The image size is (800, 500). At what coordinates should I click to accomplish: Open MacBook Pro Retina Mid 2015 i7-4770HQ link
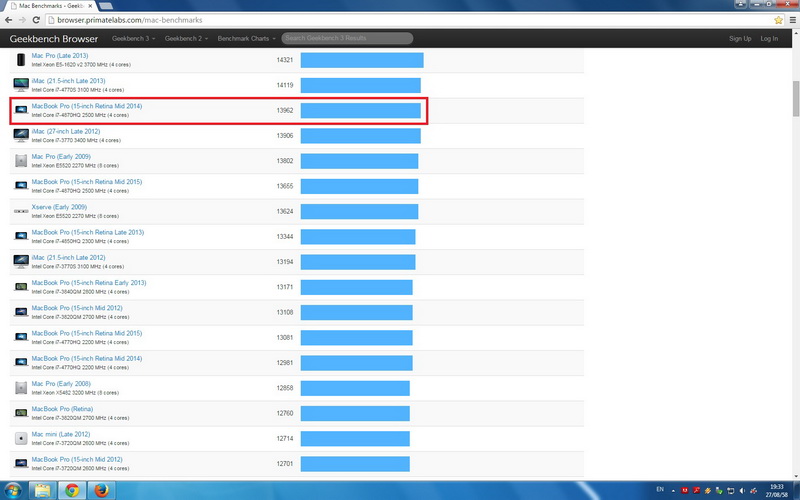click(87, 333)
